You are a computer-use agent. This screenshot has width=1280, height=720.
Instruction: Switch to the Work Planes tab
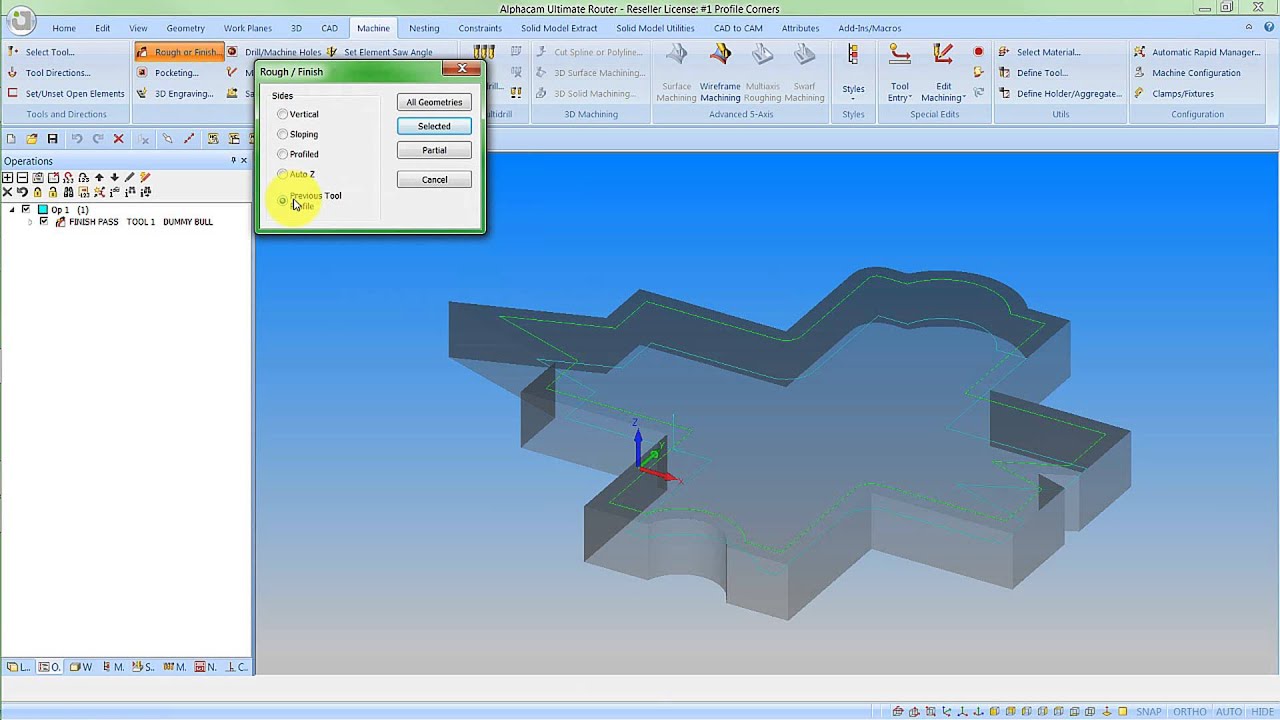pyautogui.click(x=248, y=28)
